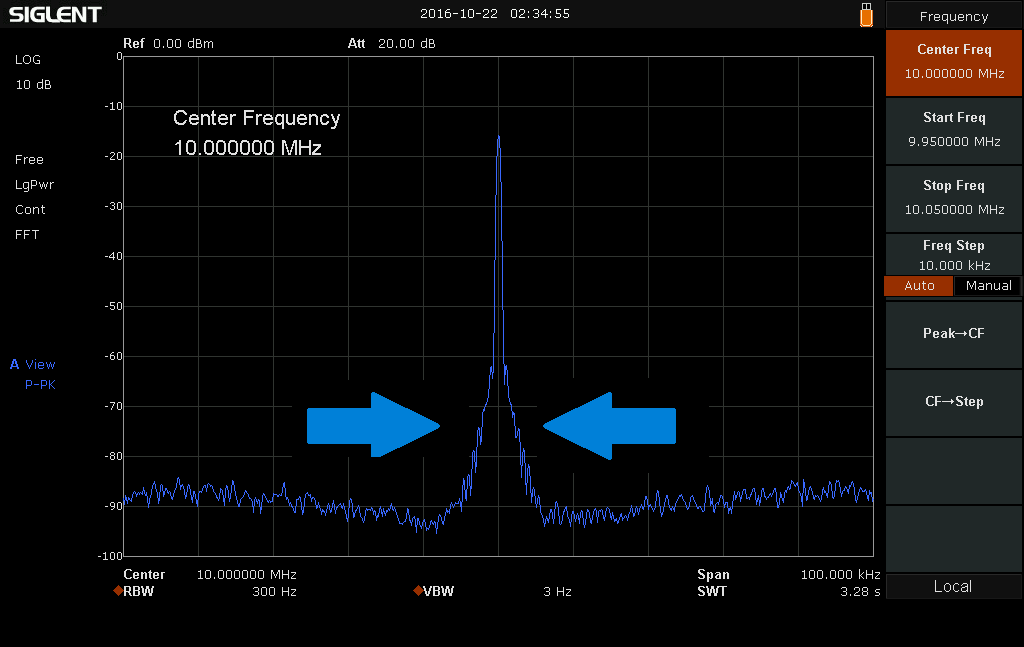Select the trace A View indicator
The width and height of the screenshot is (1024, 647).
tap(33, 364)
